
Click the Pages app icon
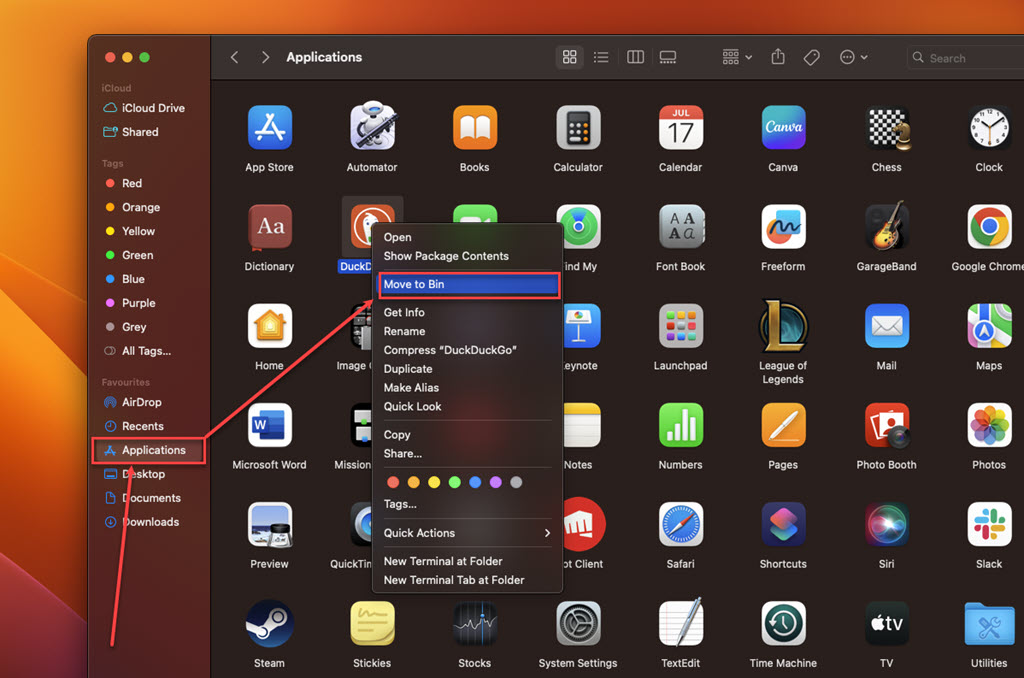tap(783, 425)
